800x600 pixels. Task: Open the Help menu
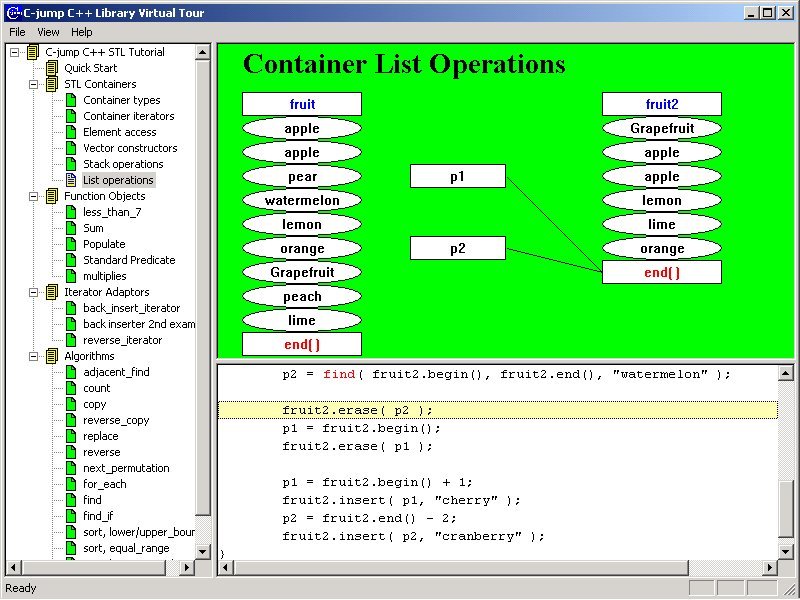click(x=81, y=32)
